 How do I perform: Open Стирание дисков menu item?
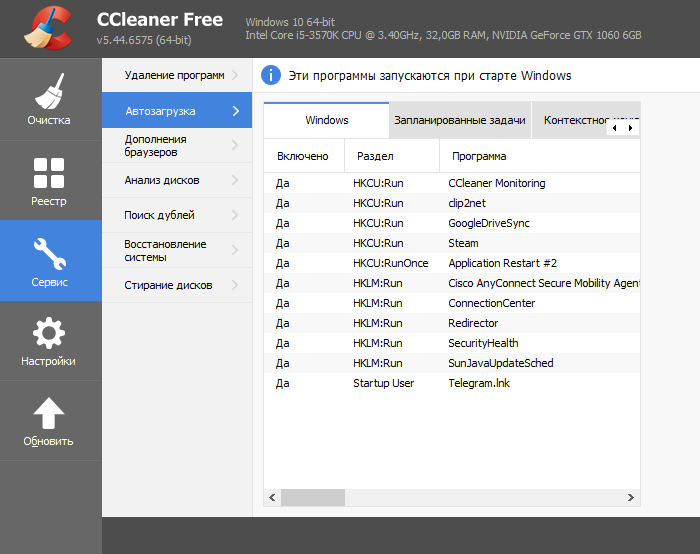coord(177,285)
